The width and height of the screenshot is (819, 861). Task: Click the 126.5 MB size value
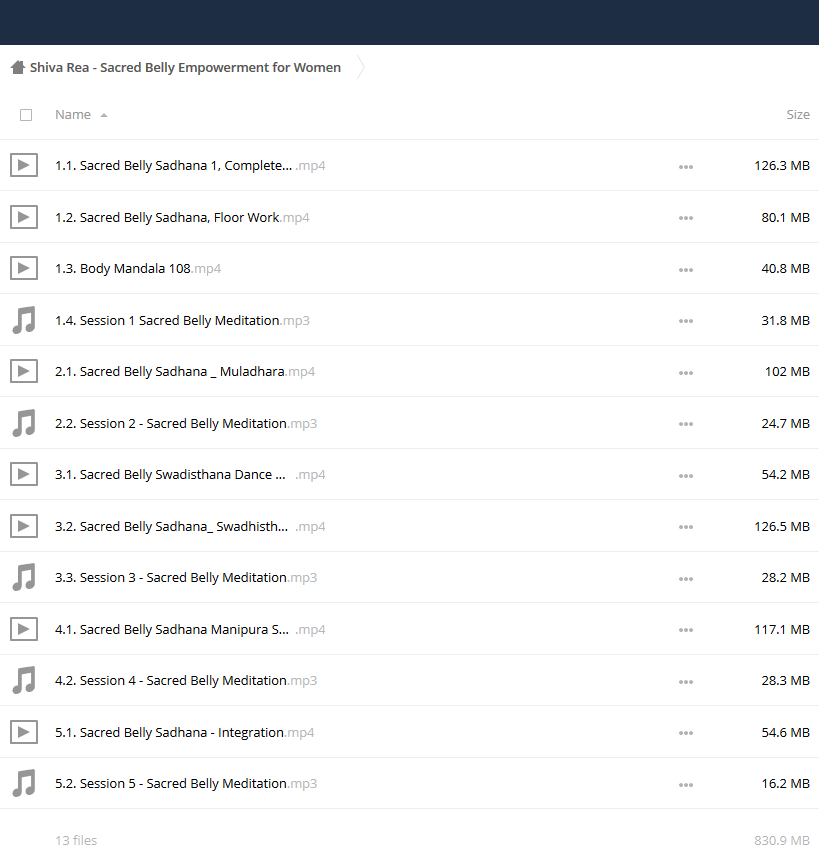tap(782, 526)
